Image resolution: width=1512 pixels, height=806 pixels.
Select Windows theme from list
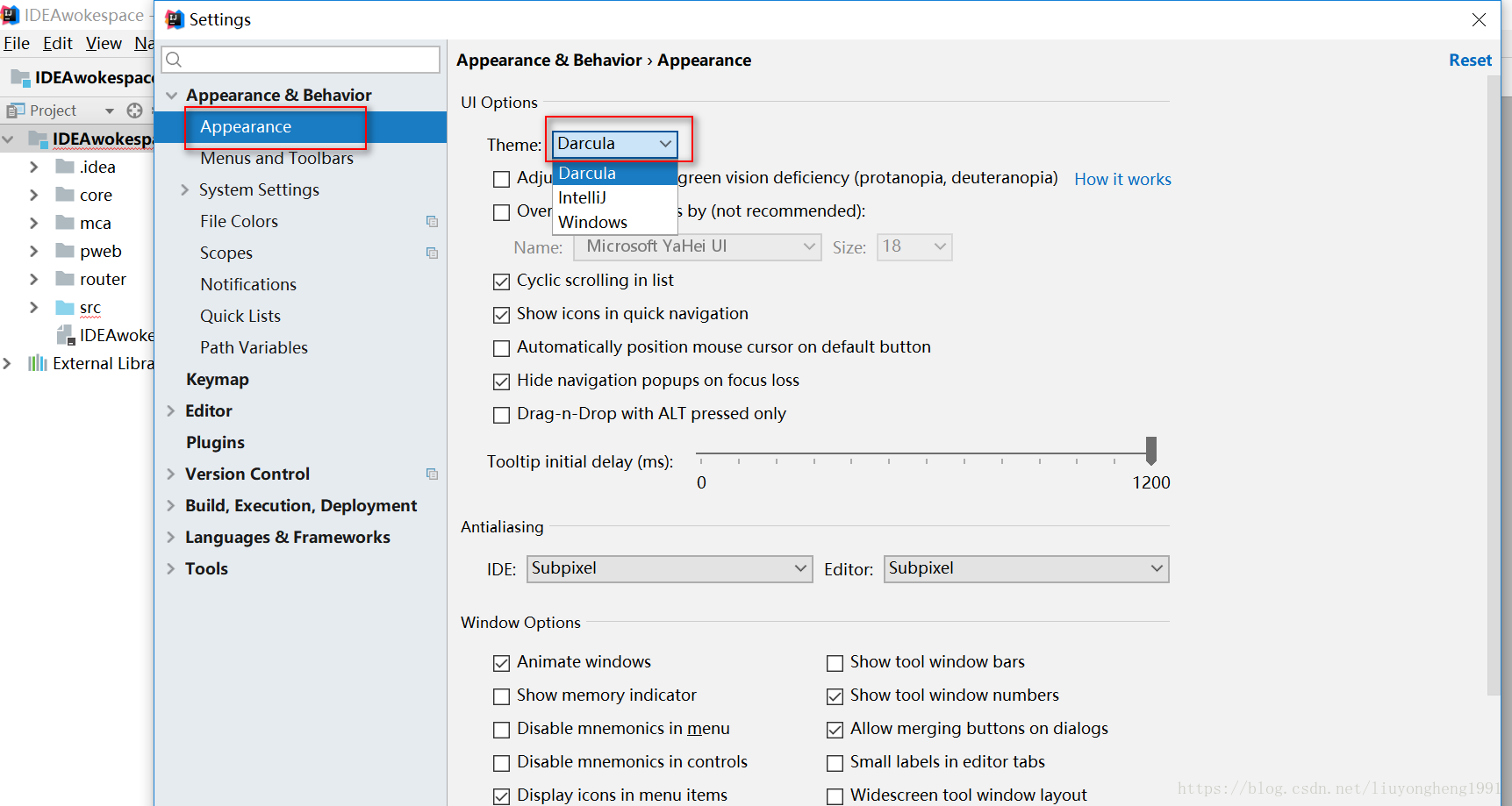pyautogui.click(x=614, y=222)
